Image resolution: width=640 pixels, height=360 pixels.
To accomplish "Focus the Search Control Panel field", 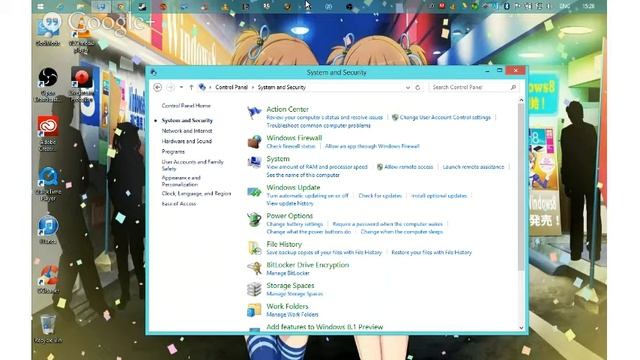I will tap(473, 87).
